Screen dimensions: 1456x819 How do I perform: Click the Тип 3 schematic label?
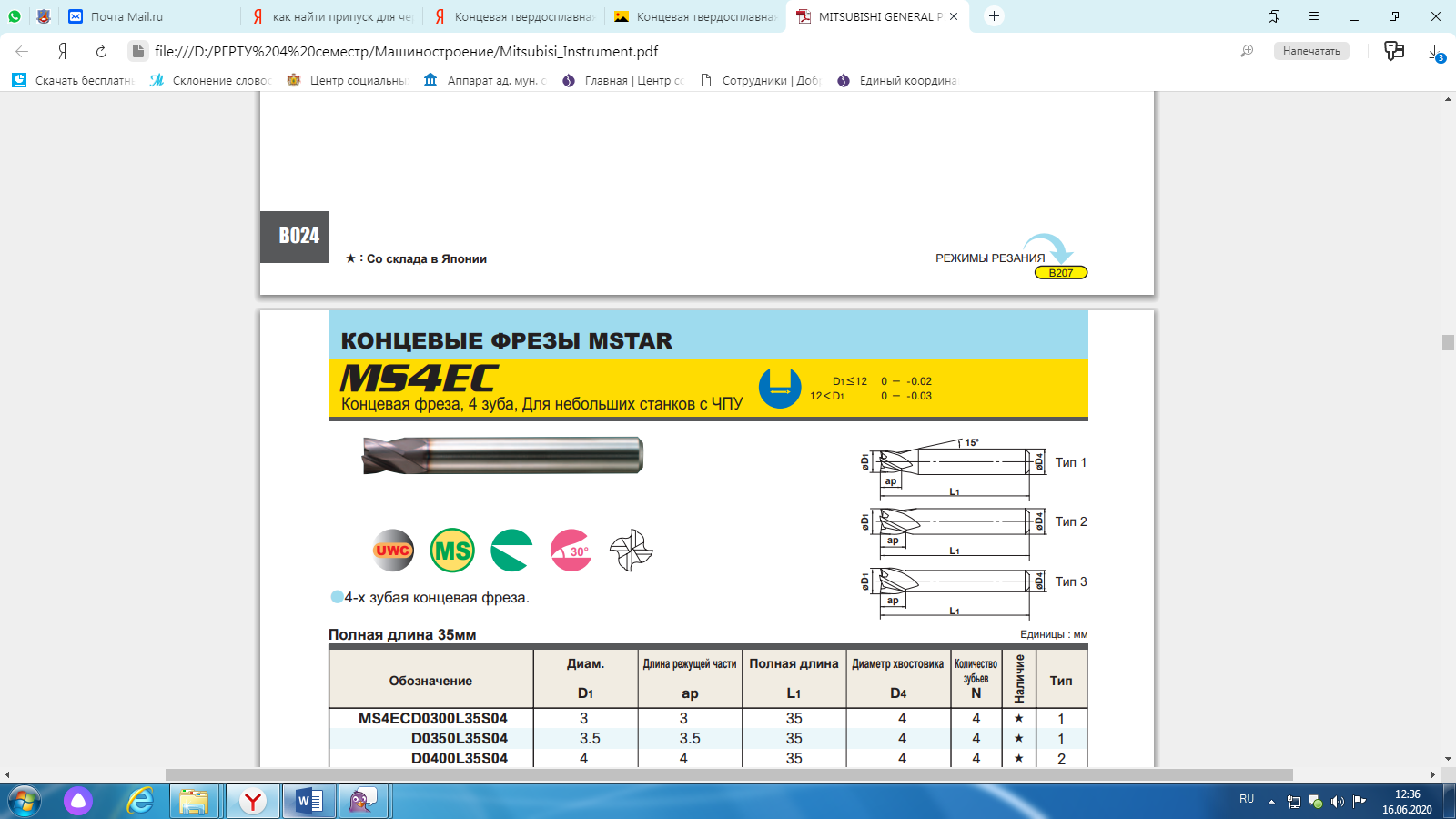pyautogui.click(x=1071, y=581)
